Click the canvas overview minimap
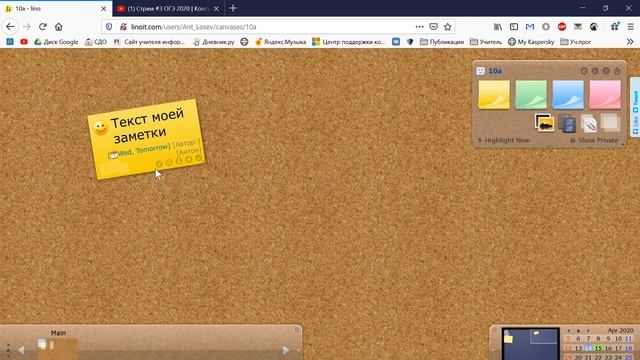Image resolution: width=640 pixels, height=360 pixels. 531,343
